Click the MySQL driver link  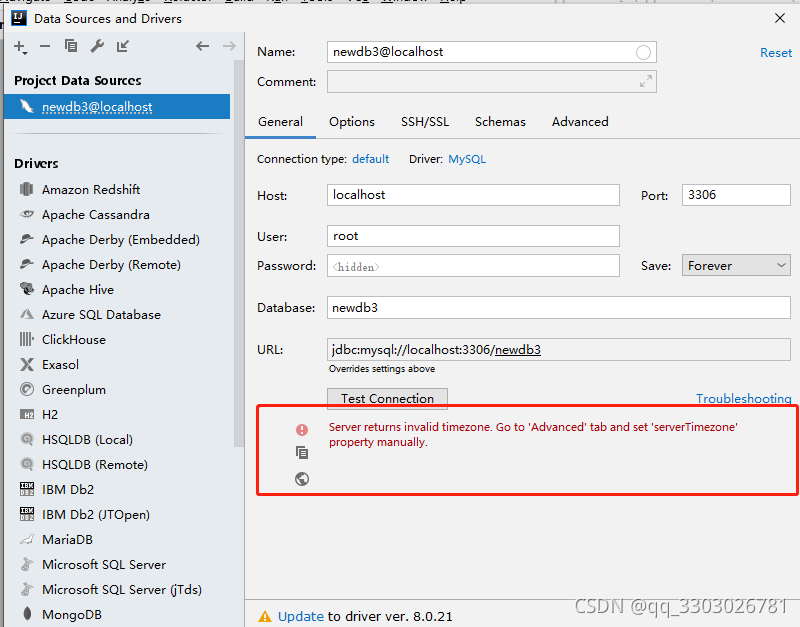click(467, 159)
